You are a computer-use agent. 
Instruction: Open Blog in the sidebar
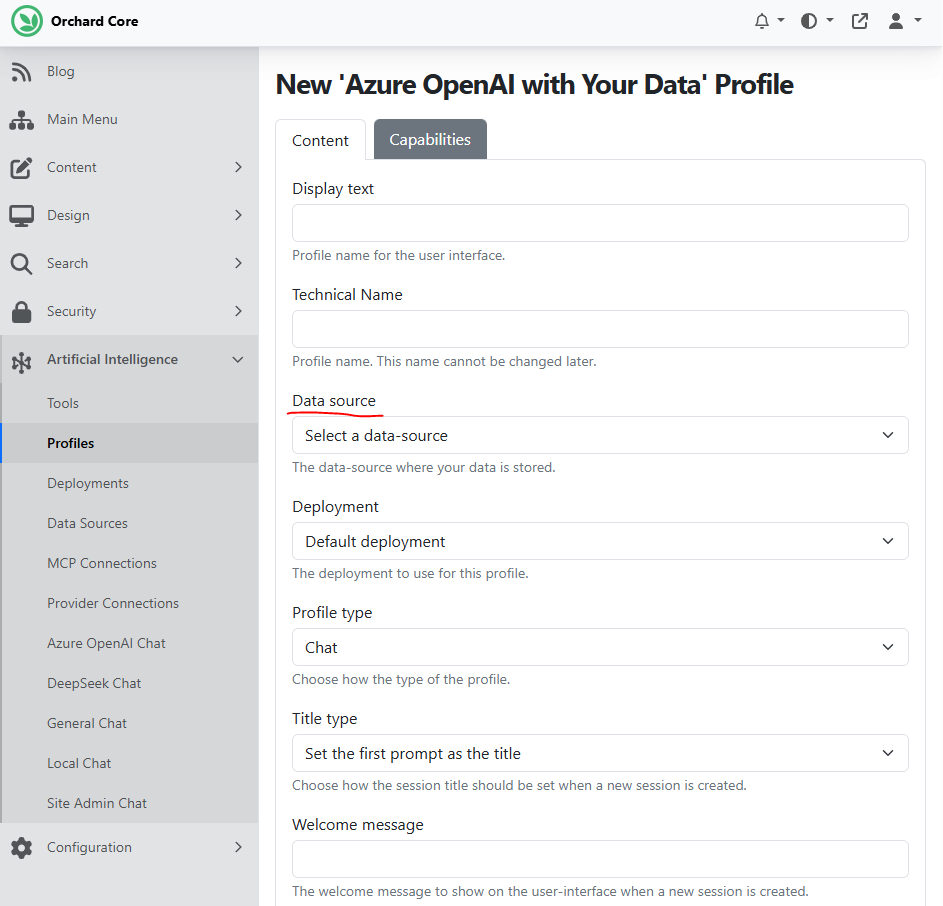61,71
